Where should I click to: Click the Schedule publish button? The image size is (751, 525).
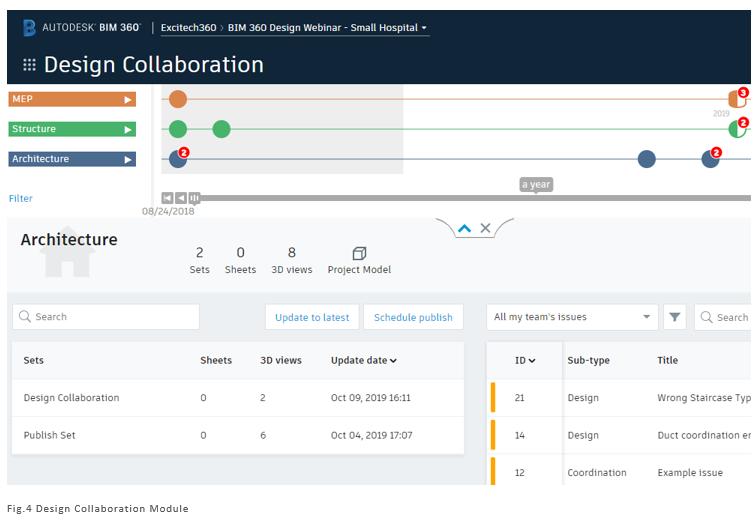pyautogui.click(x=413, y=317)
